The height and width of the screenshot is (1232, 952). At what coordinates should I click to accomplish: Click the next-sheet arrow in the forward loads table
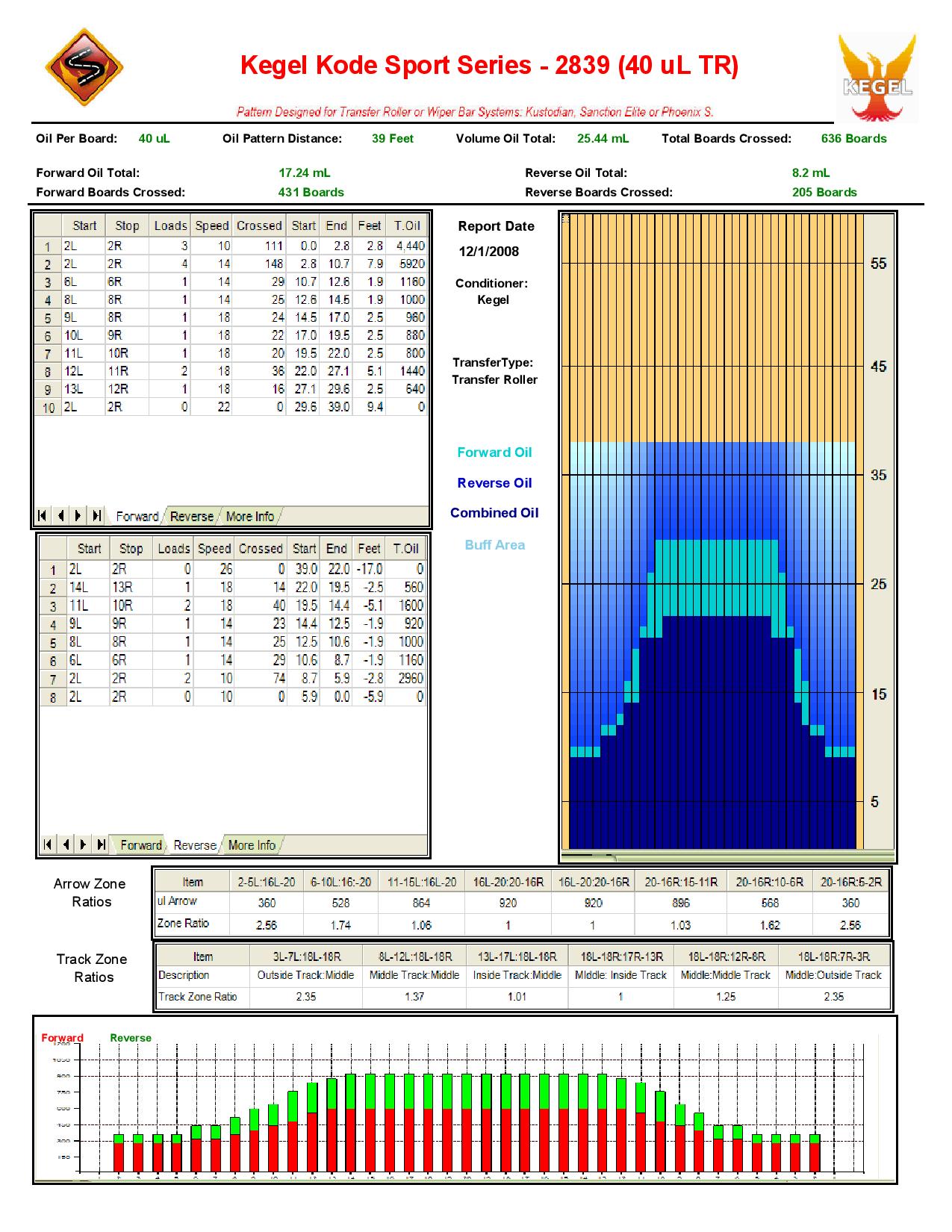[x=78, y=515]
